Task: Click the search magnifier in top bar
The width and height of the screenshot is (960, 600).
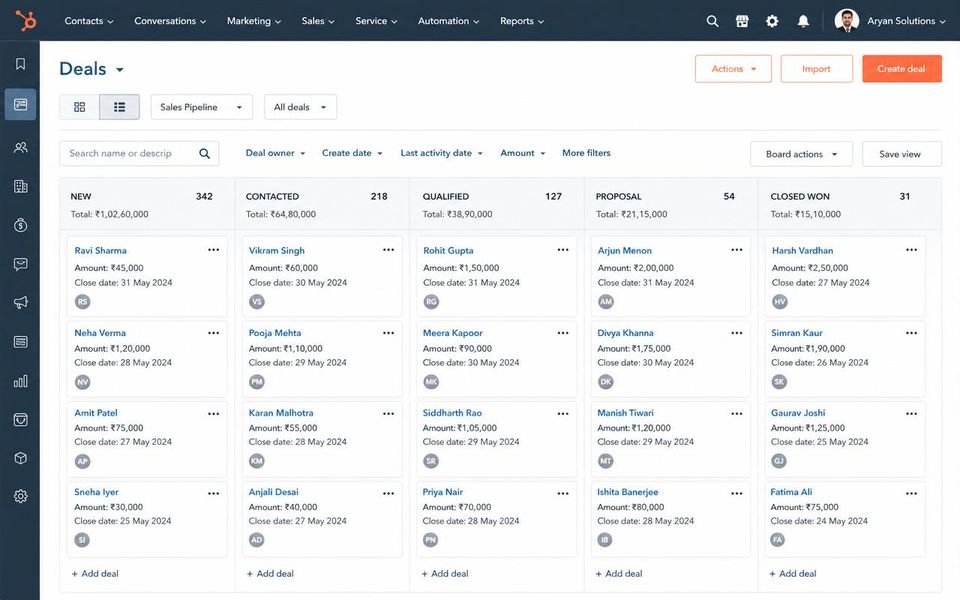Action: tap(712, 21)
